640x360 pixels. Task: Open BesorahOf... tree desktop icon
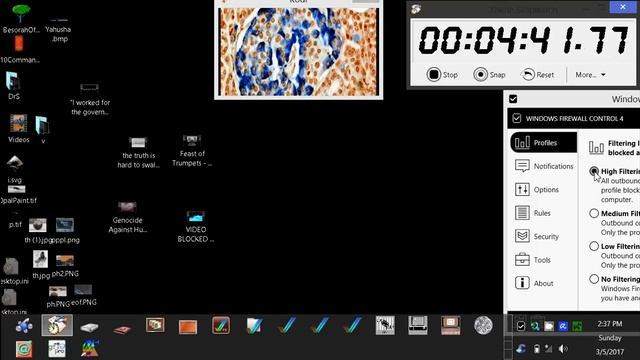20,19
